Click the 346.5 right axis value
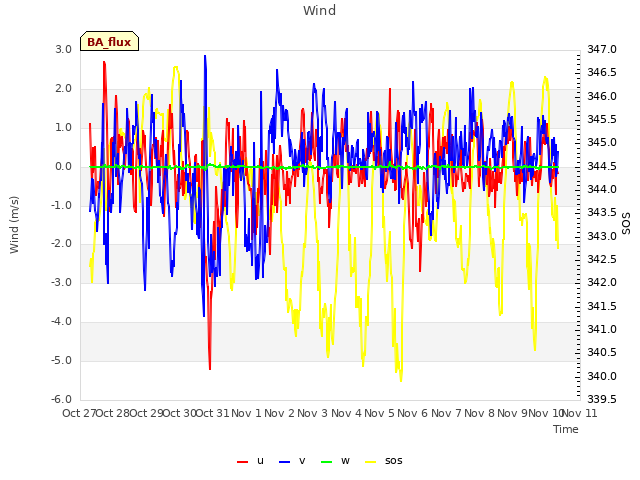 click(602, 73)
